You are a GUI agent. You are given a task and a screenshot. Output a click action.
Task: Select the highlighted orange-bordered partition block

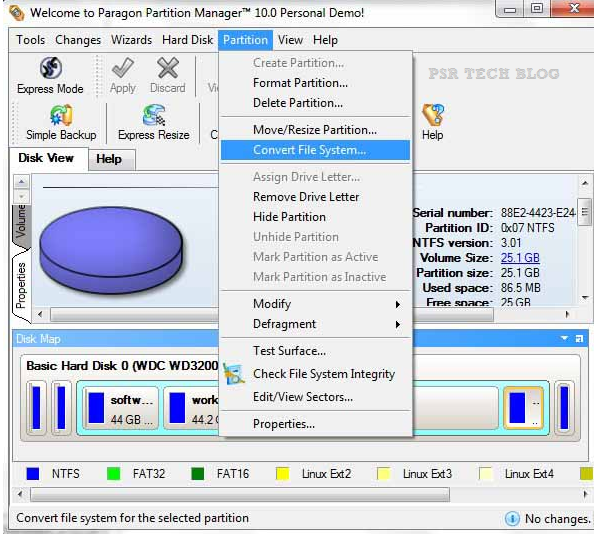tap(523, 408)
